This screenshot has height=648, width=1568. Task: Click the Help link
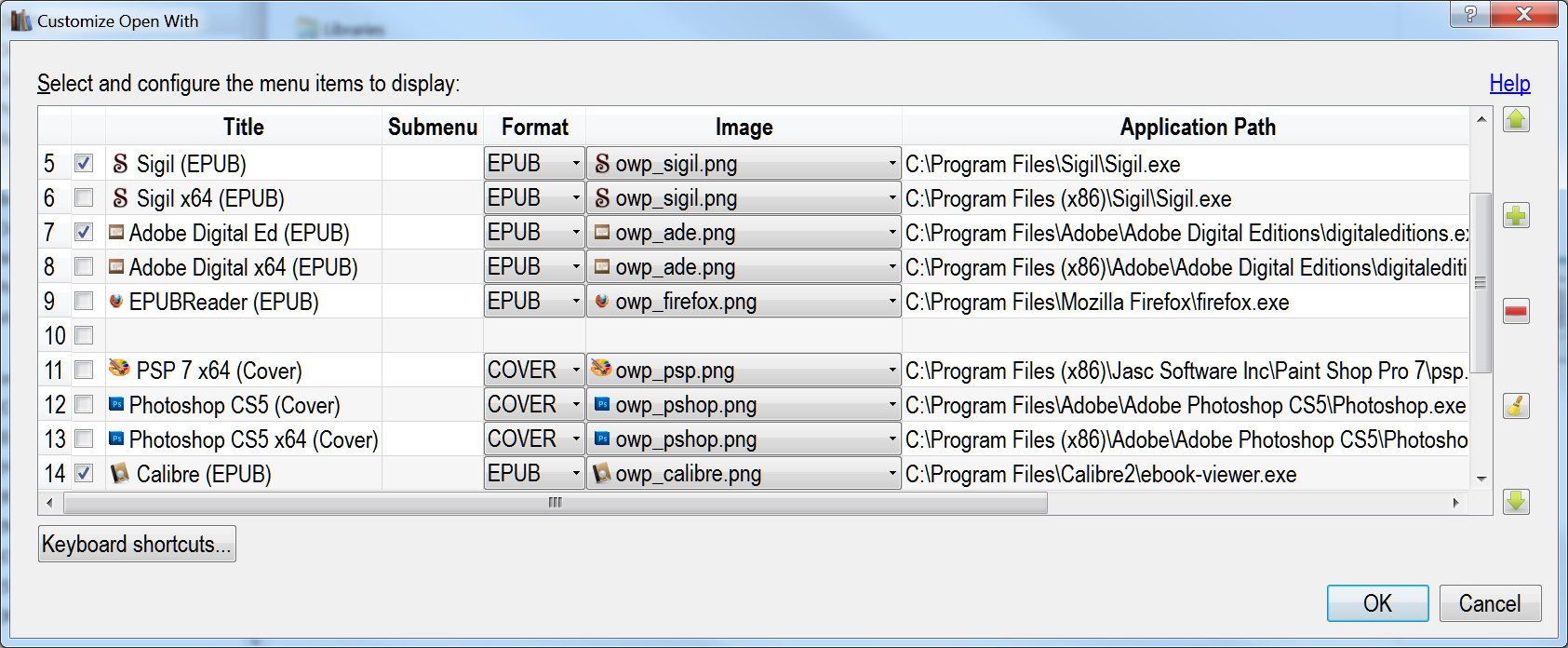tap(1509, 84)
